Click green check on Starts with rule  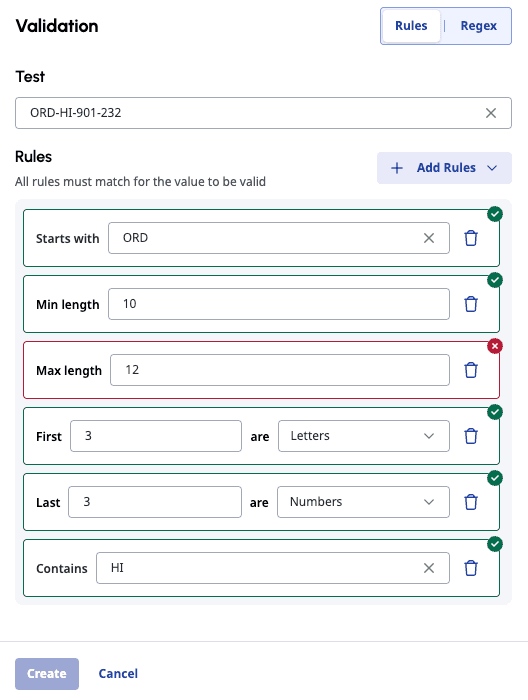tap(495, 214)
